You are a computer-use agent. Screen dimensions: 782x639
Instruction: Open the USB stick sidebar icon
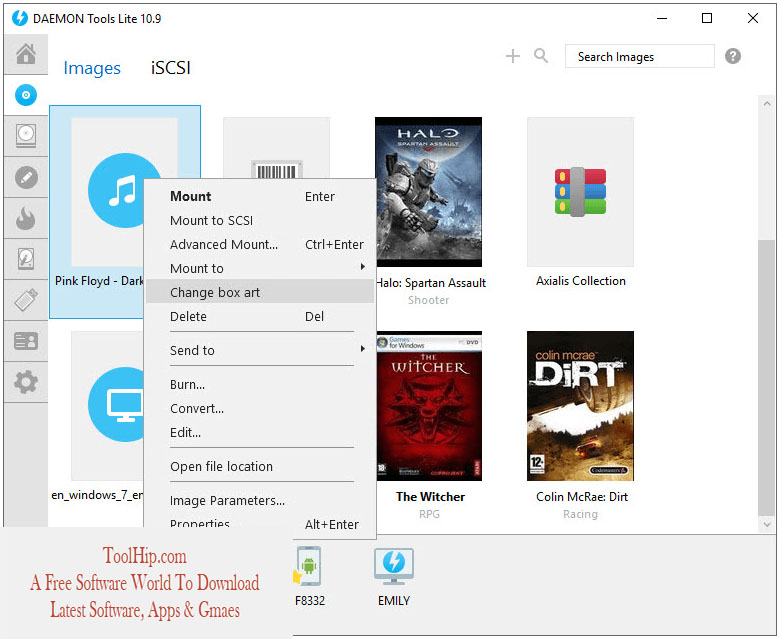(26, 300)
